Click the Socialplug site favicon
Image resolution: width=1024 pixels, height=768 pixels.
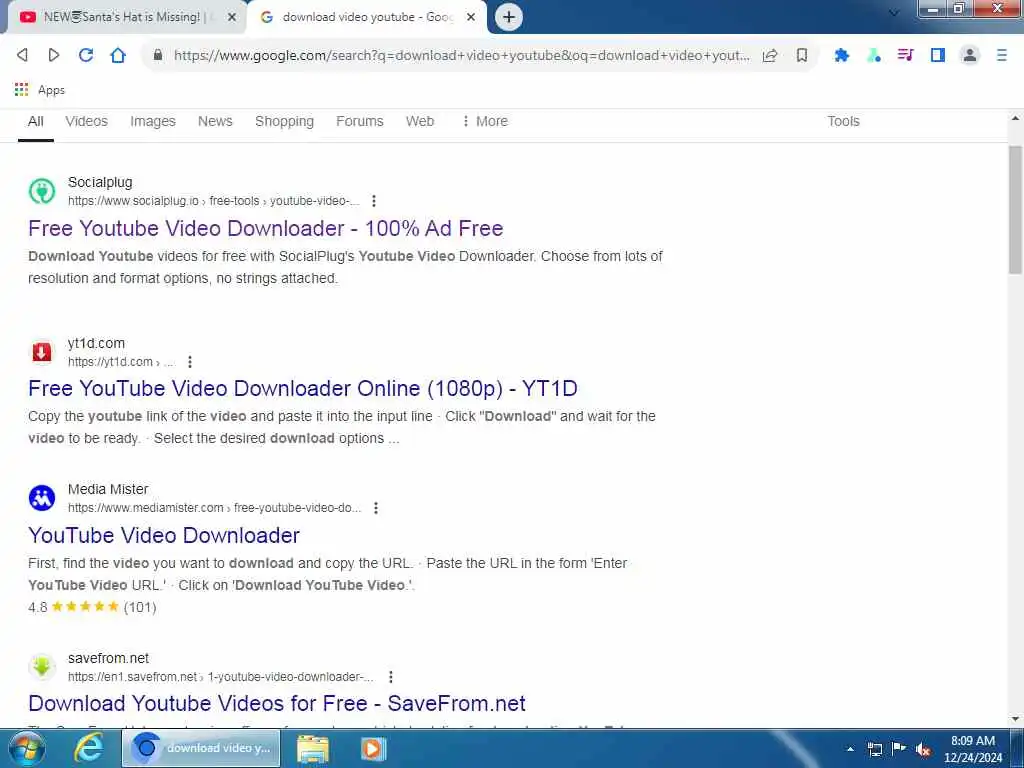[x=42, y=191]
